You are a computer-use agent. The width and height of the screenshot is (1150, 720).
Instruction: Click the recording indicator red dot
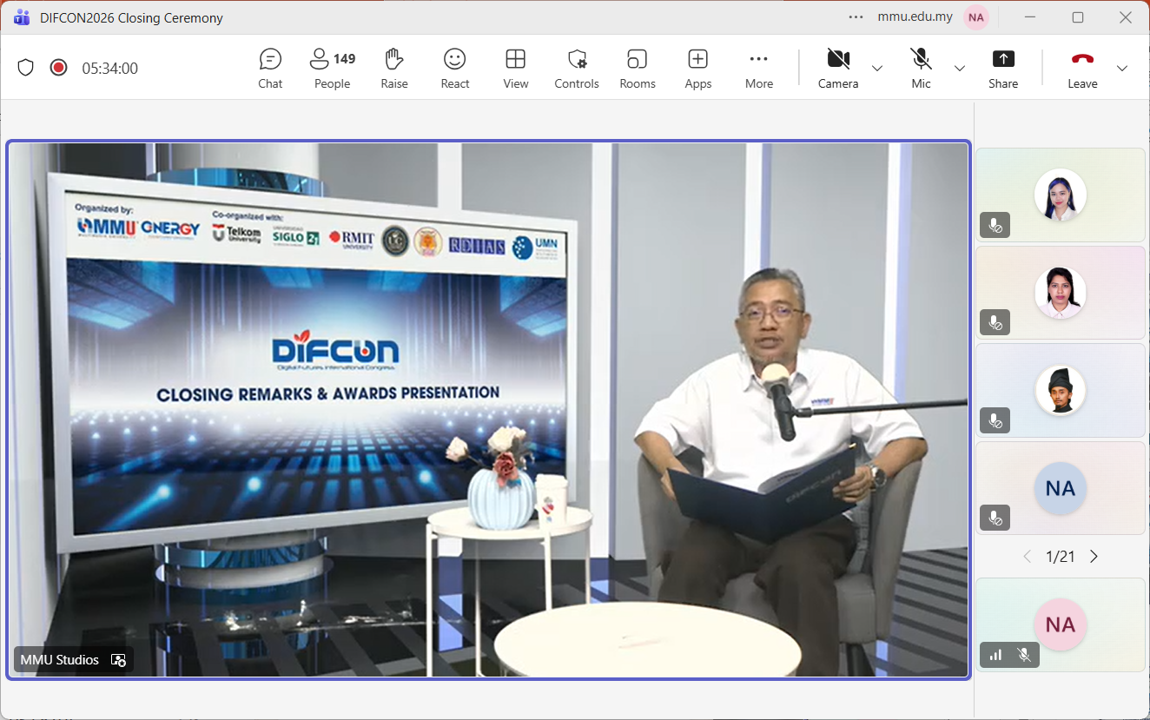[59, 67]
